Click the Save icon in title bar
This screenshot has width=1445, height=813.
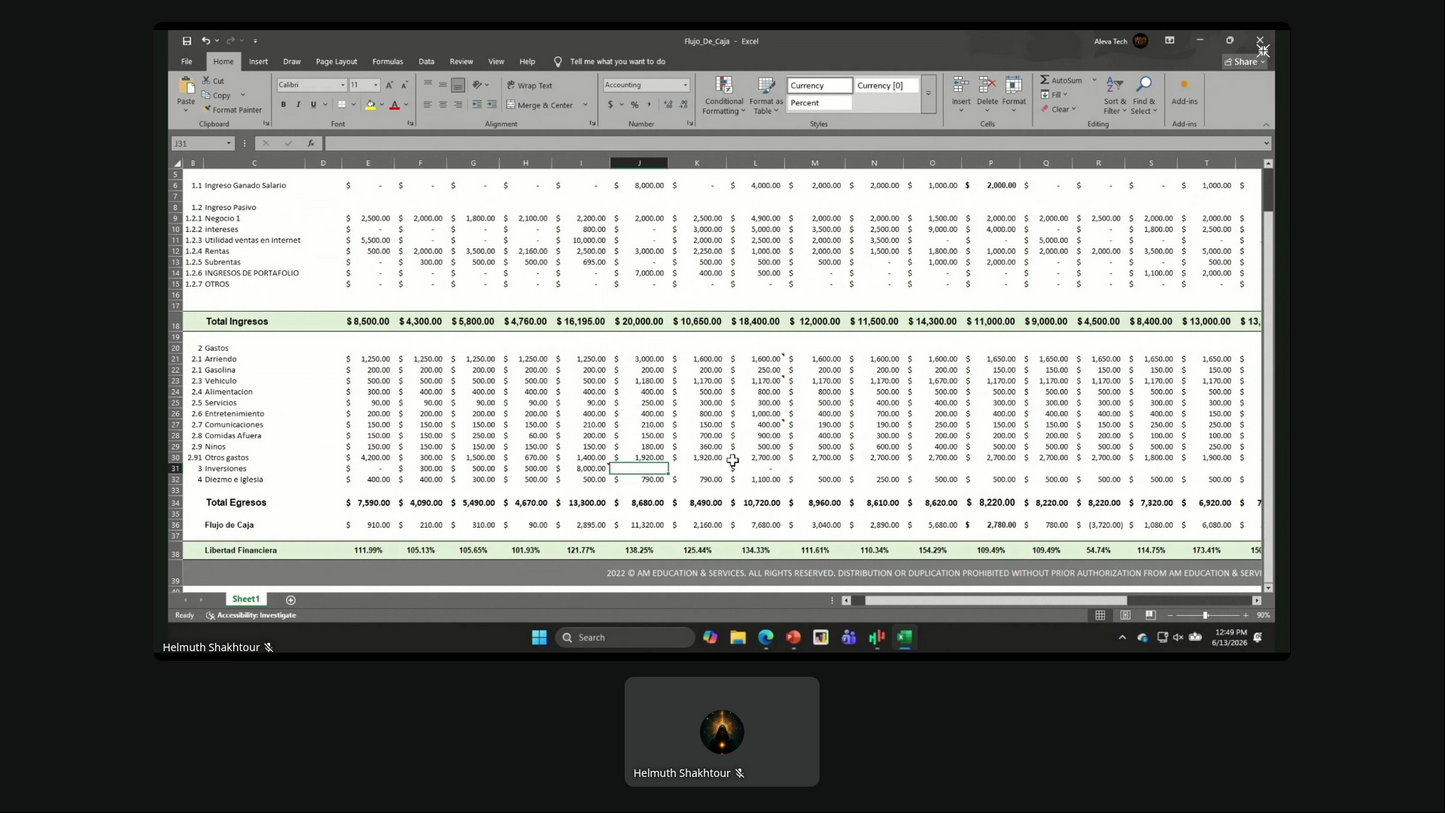[x=187, y=41]
